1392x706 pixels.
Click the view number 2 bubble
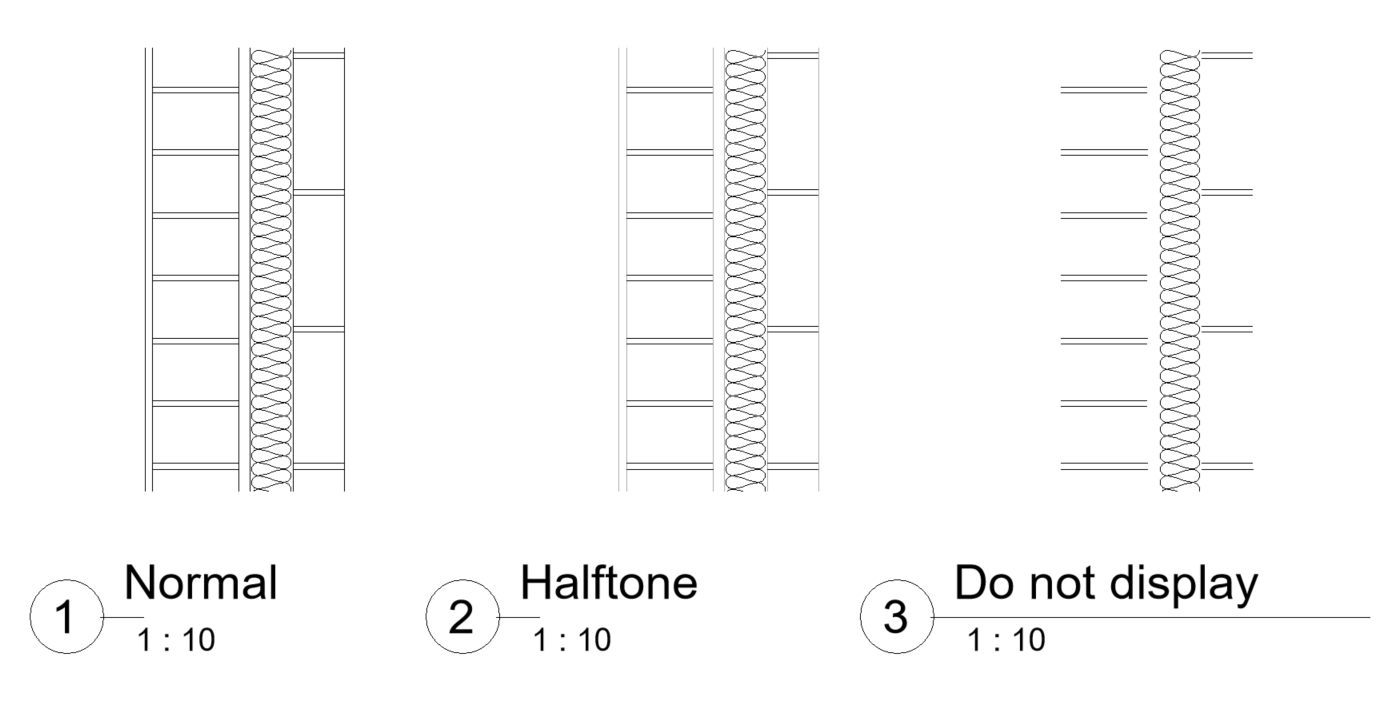(x=462, y=618)
